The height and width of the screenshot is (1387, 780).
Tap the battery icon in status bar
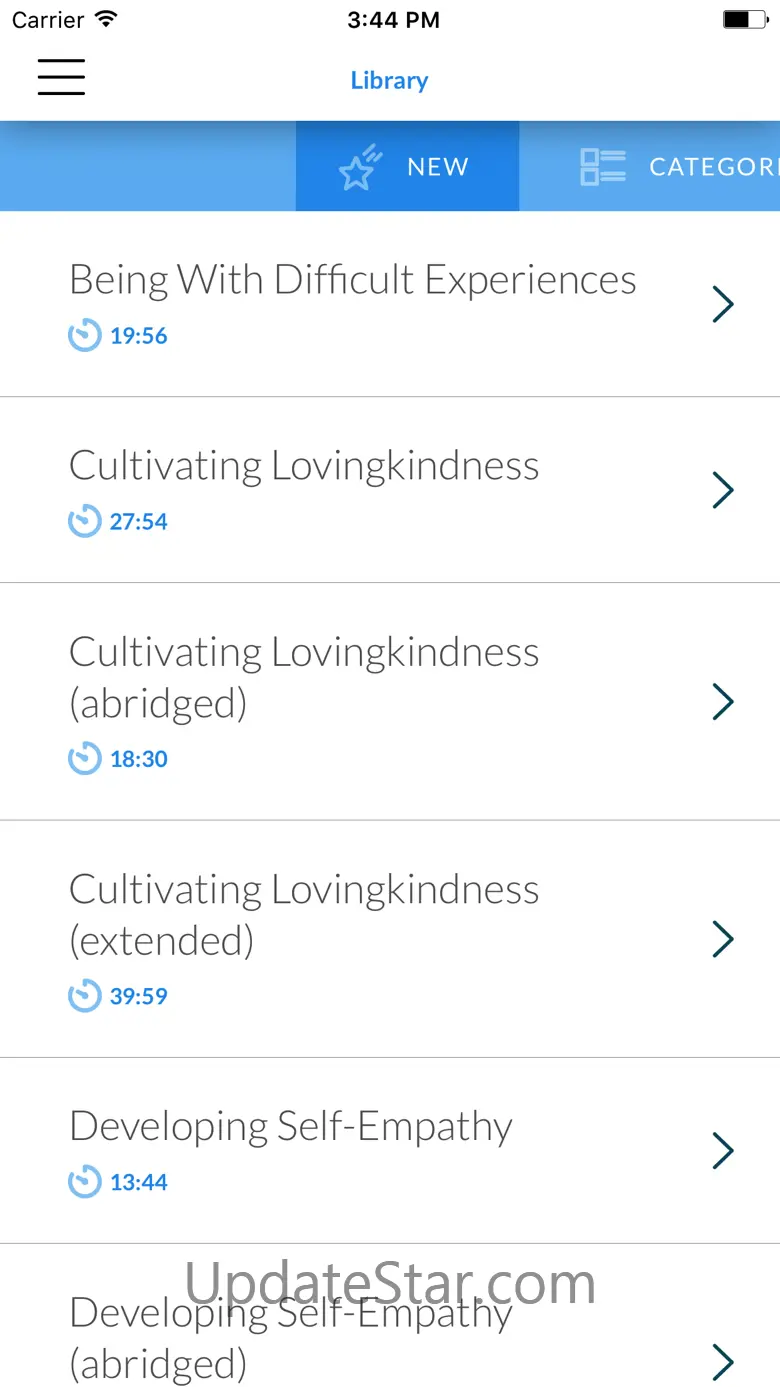click(743, 20)
